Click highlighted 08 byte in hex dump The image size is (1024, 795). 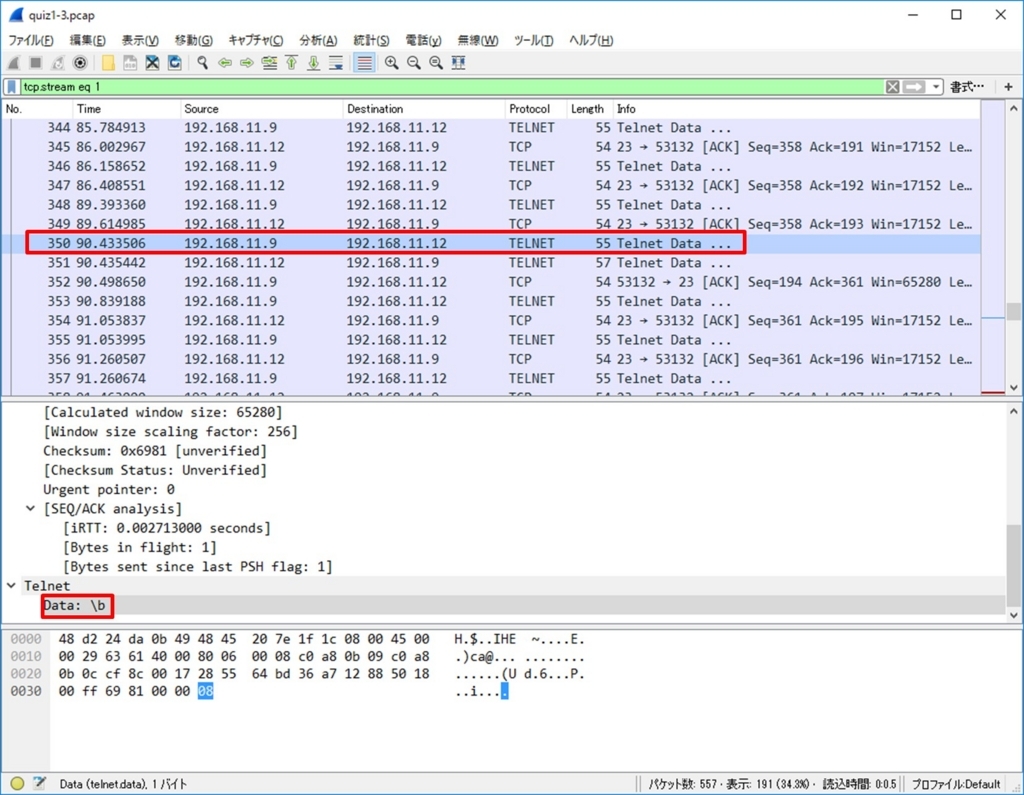(205, 691)
